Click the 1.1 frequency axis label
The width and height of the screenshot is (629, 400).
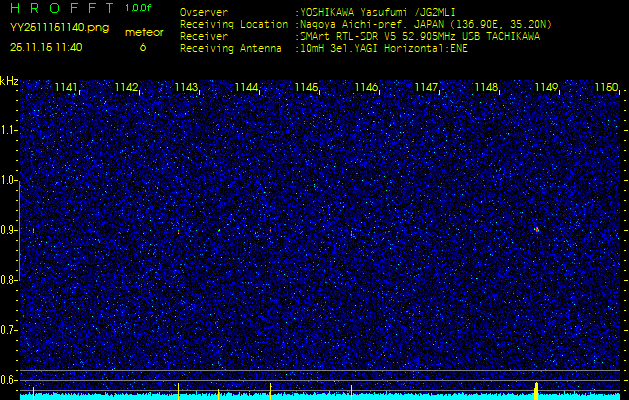tap(9, 130)
